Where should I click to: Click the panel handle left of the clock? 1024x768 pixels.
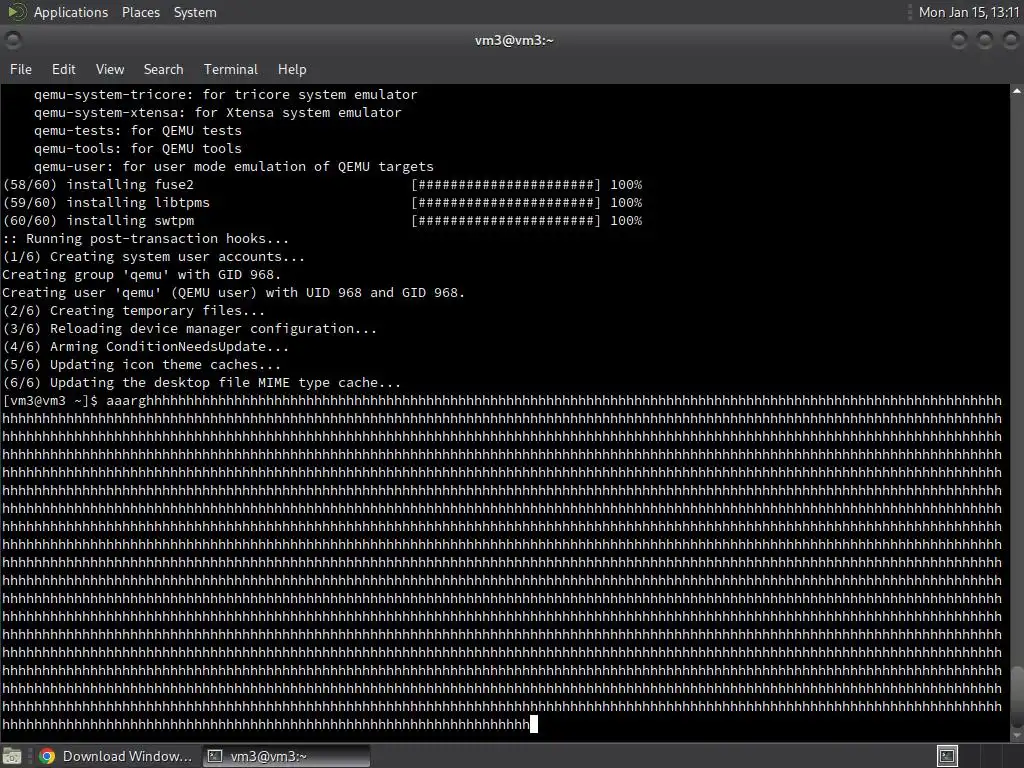pos(910,12)
